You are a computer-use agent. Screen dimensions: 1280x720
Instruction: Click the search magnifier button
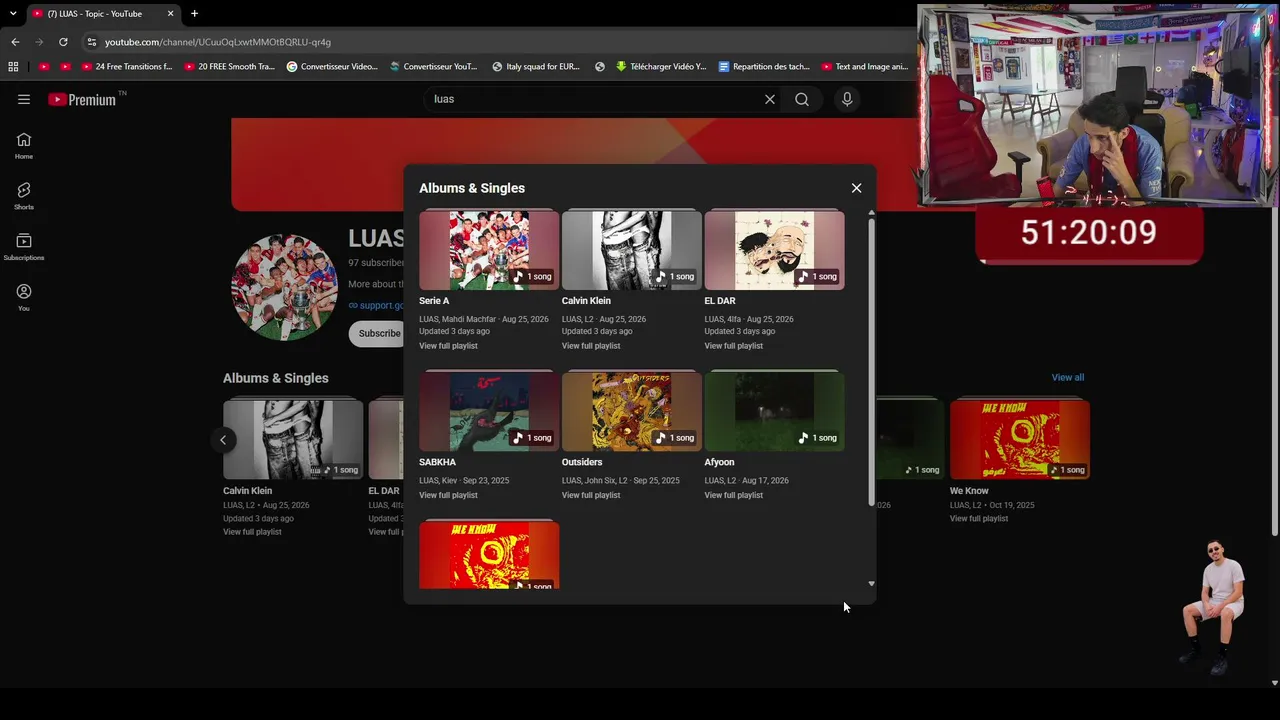(802, 99)
